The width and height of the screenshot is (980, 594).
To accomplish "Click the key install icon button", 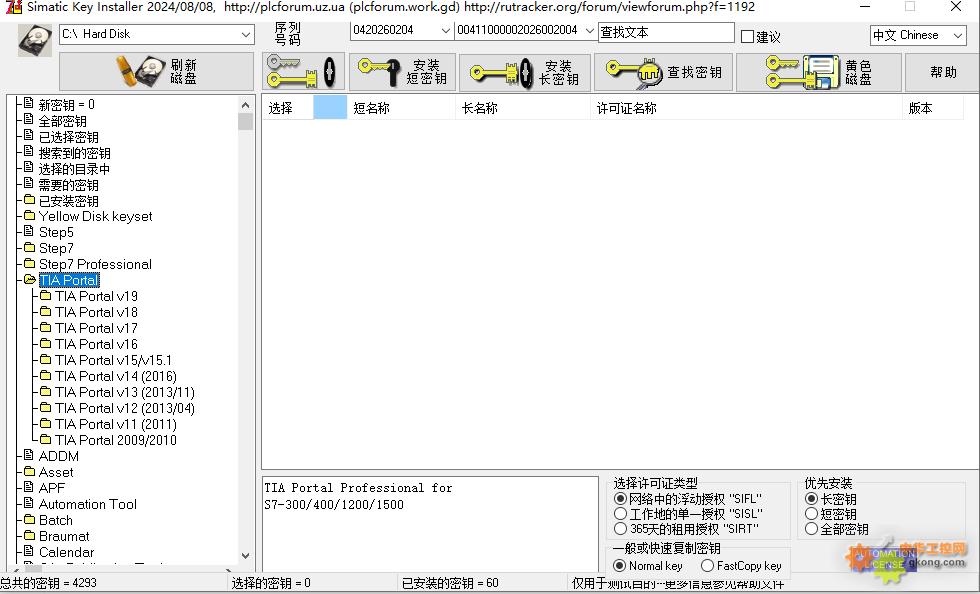I will [303, 72].
